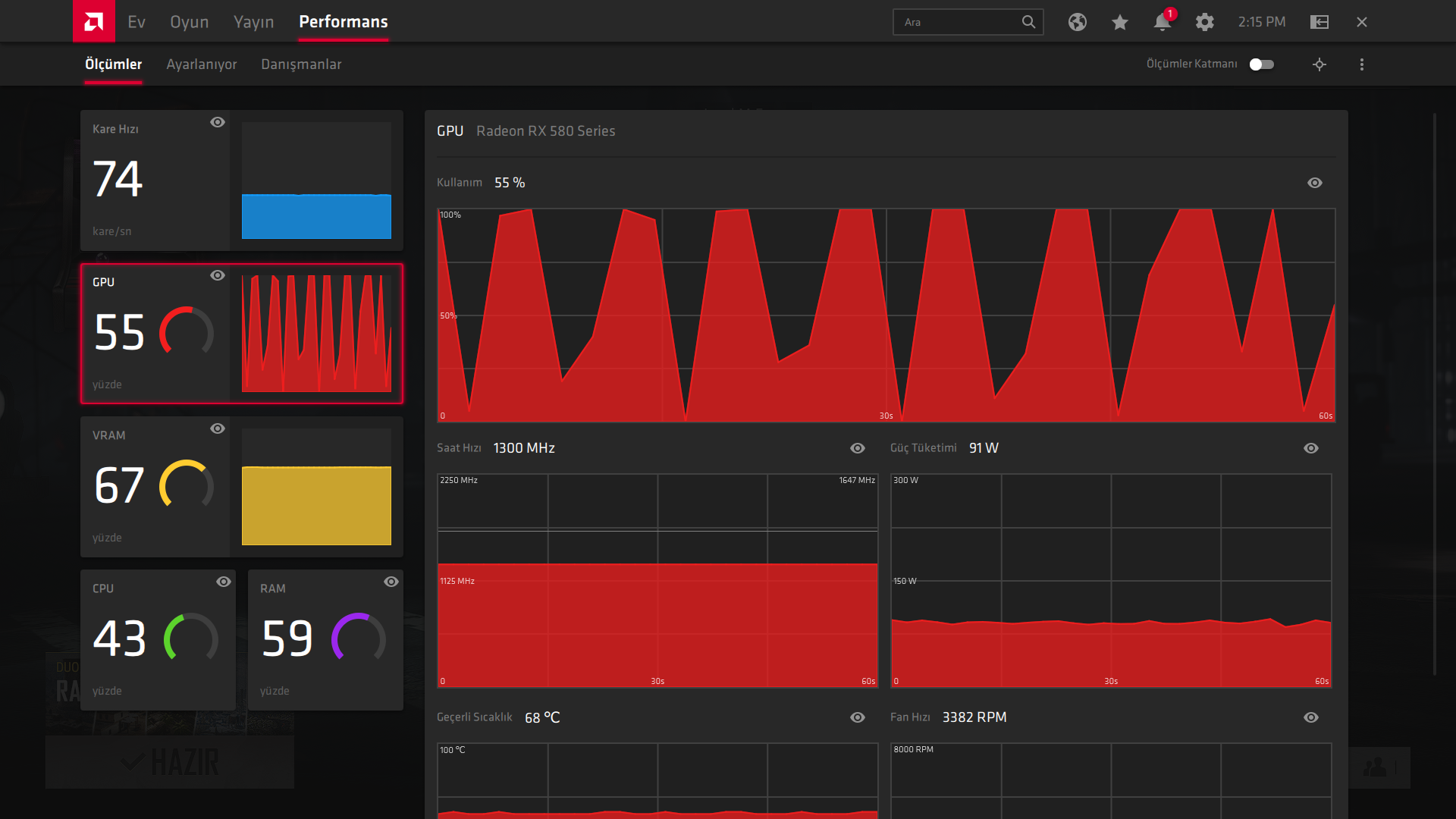Switch to the Oyun tab
This screenshot has width=1456, height=819.
click(x=189, y=22)
